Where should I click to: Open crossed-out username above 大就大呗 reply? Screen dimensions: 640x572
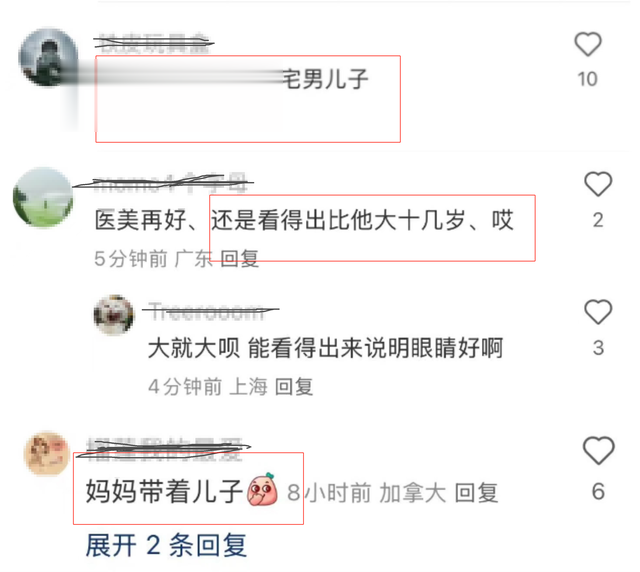207,312
